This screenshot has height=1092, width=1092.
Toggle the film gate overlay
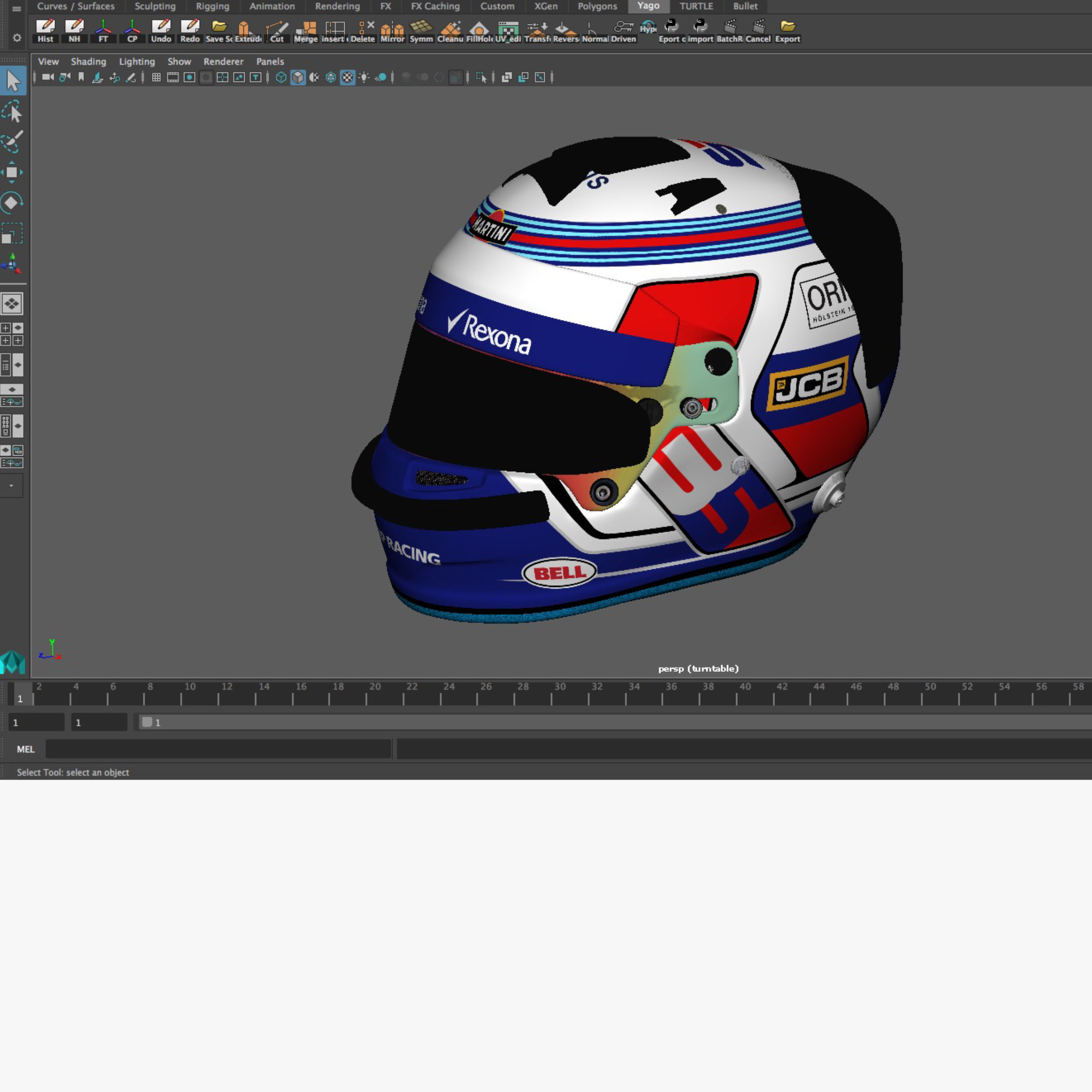pyautogui.click(x=173, y=77)
